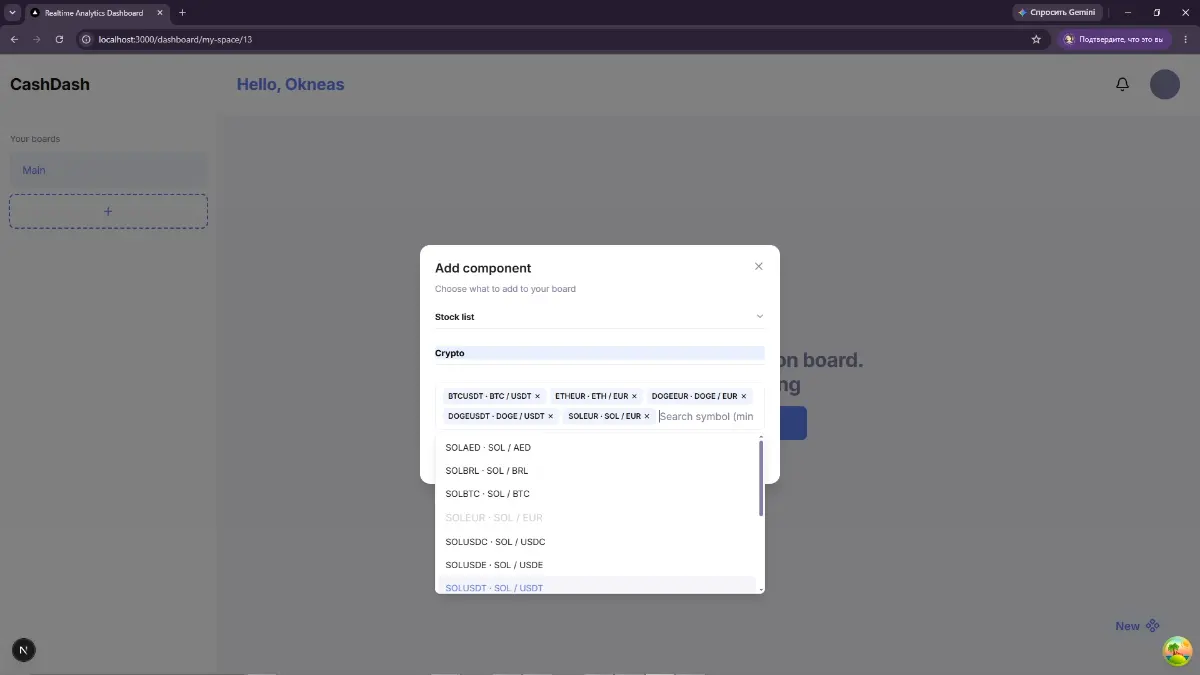Choose SOLUSDT · SOL / USDT option
The image size is (1200, 675).
pyautogui.click(x=597, y=587)
